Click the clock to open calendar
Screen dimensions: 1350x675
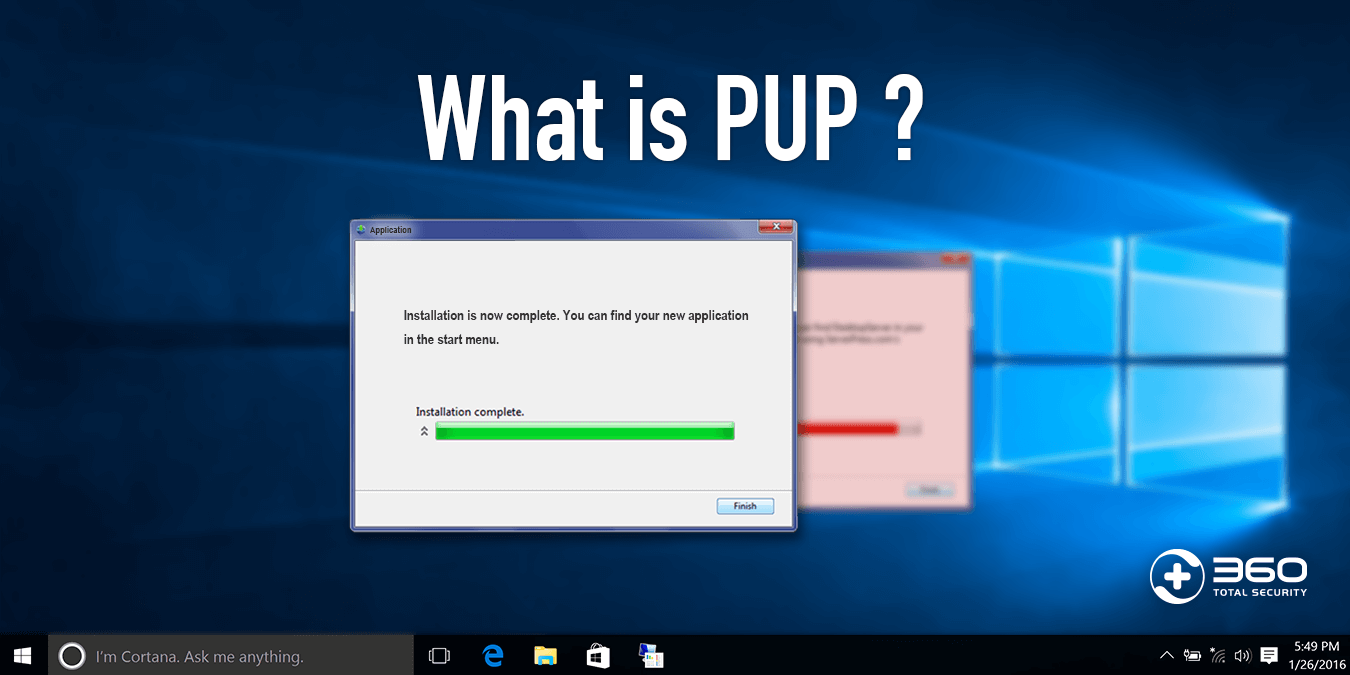pyautogui.click(x=1316, y=655)
